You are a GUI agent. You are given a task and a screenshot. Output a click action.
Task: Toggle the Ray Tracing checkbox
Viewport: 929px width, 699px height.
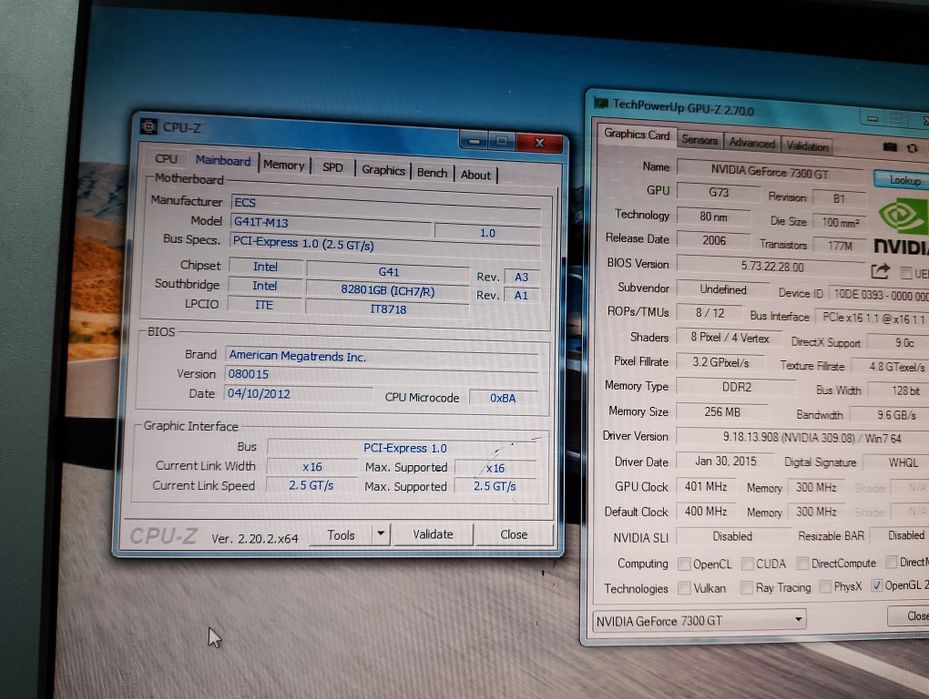747,587
